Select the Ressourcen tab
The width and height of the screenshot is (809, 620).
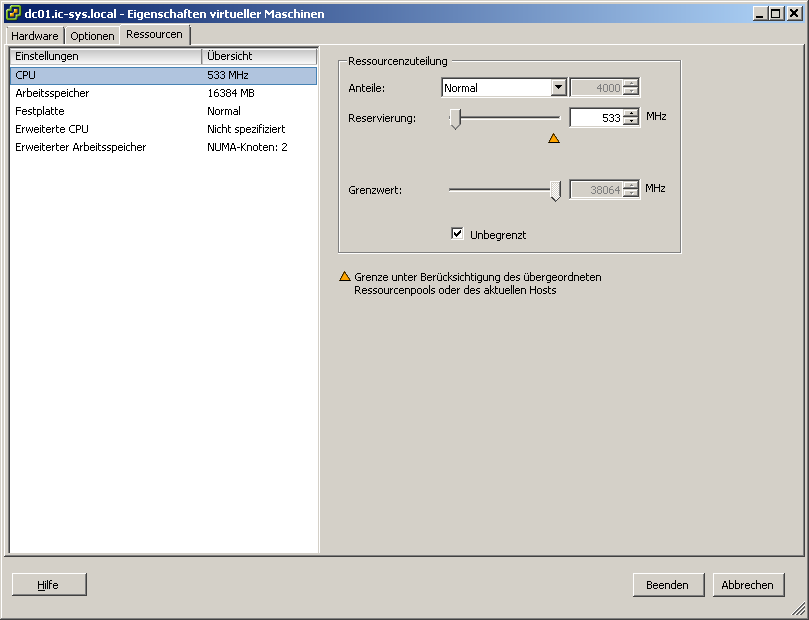[154, 34]
